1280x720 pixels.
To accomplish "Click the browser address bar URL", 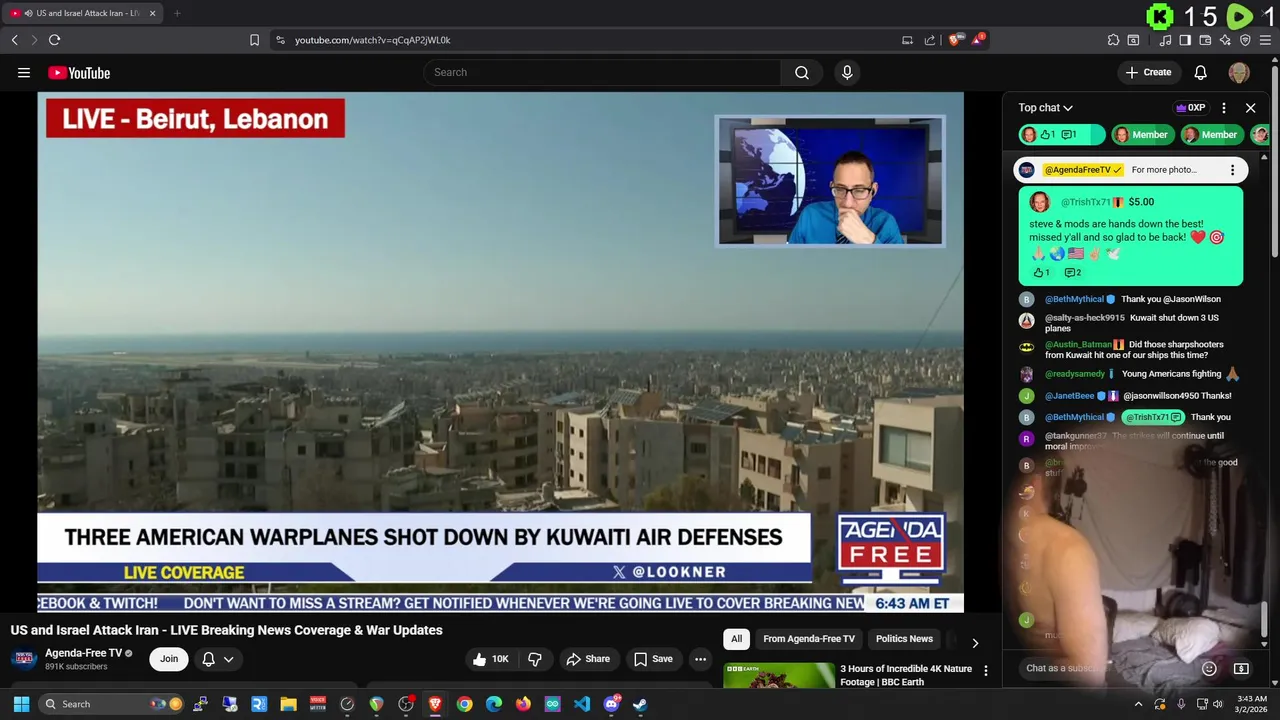I will (372, 40).
